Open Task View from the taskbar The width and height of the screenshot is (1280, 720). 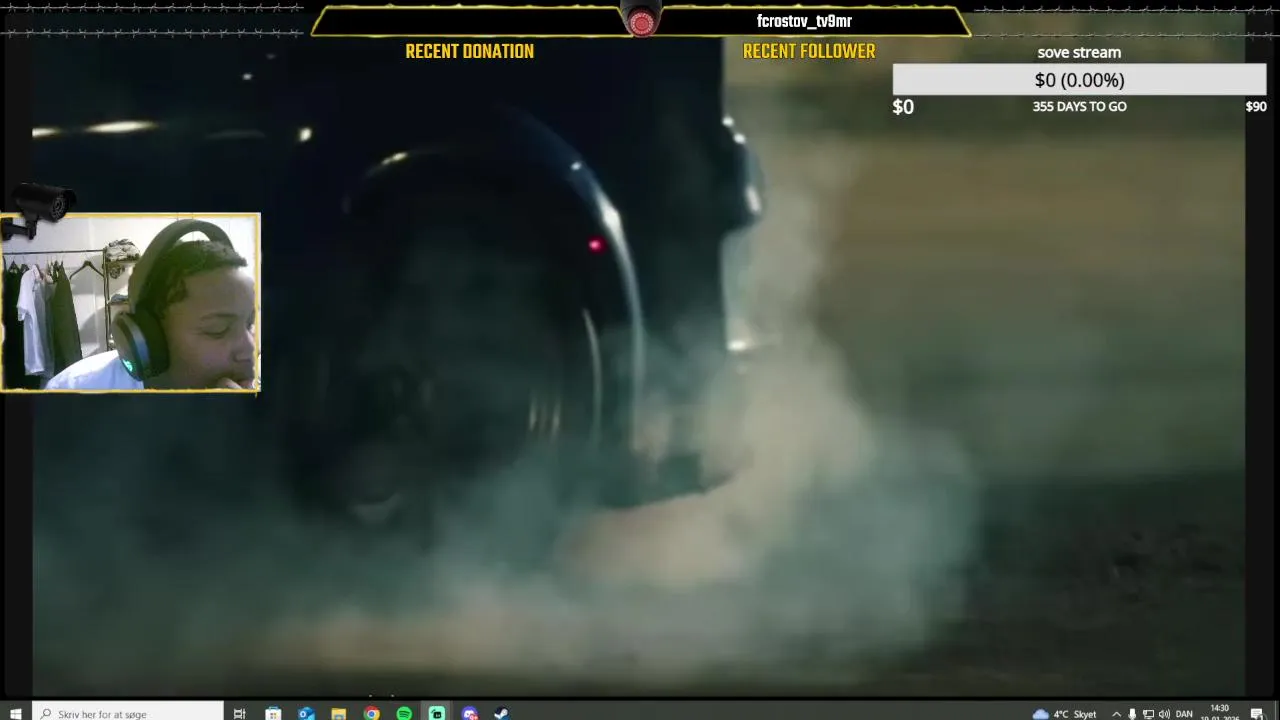tap(239, 713)
